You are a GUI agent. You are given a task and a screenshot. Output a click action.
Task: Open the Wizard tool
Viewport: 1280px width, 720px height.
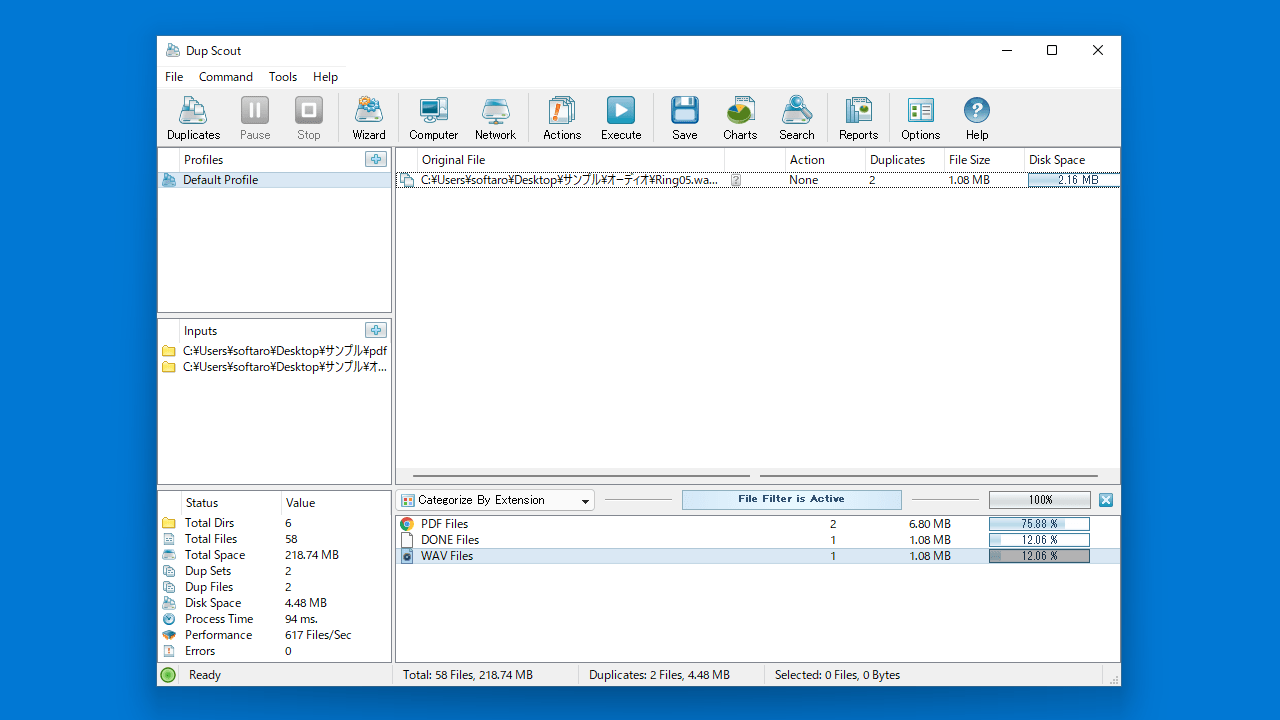(369, 119)
